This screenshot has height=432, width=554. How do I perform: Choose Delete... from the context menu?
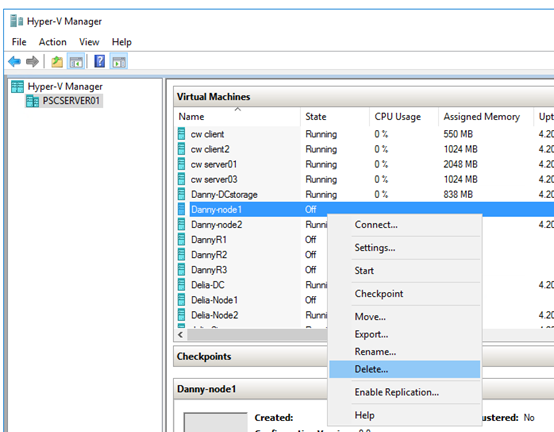pyautogui.click(x=405, y=369)
